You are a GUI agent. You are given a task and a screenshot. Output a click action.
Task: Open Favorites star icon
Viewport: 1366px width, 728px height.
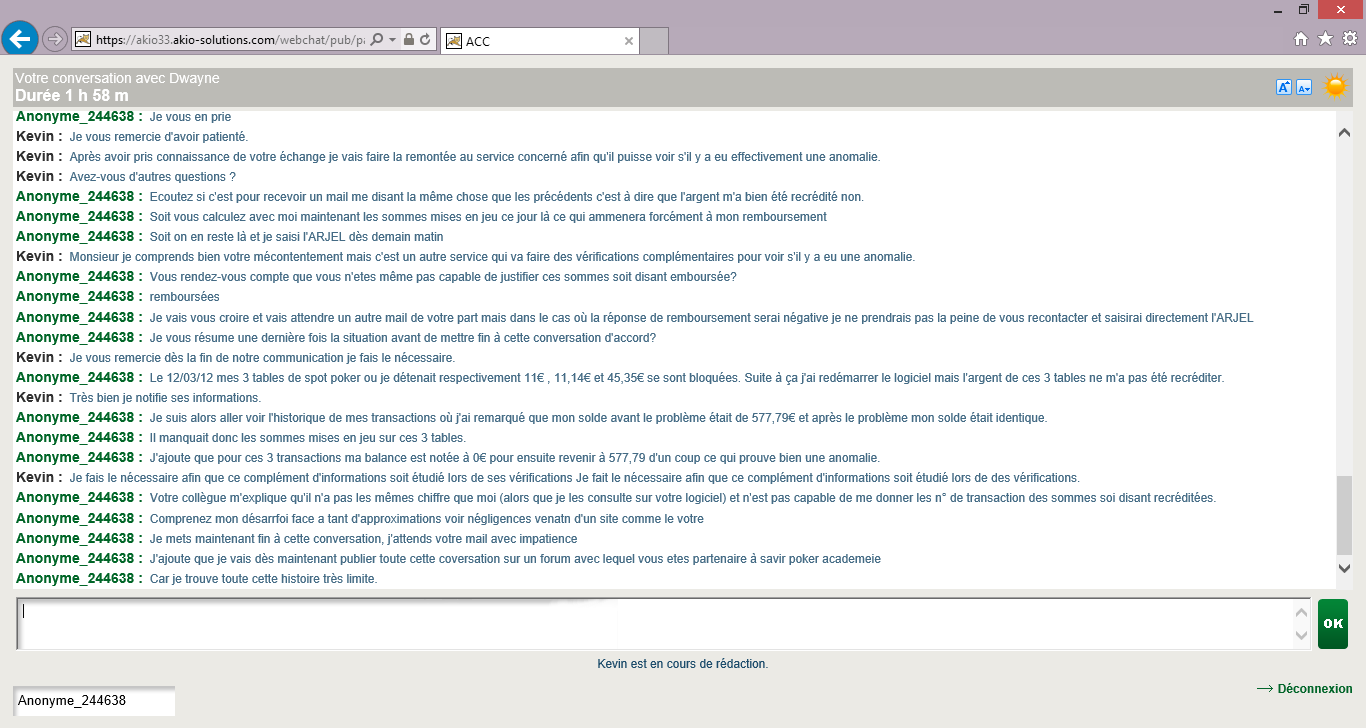(1325, 39)
